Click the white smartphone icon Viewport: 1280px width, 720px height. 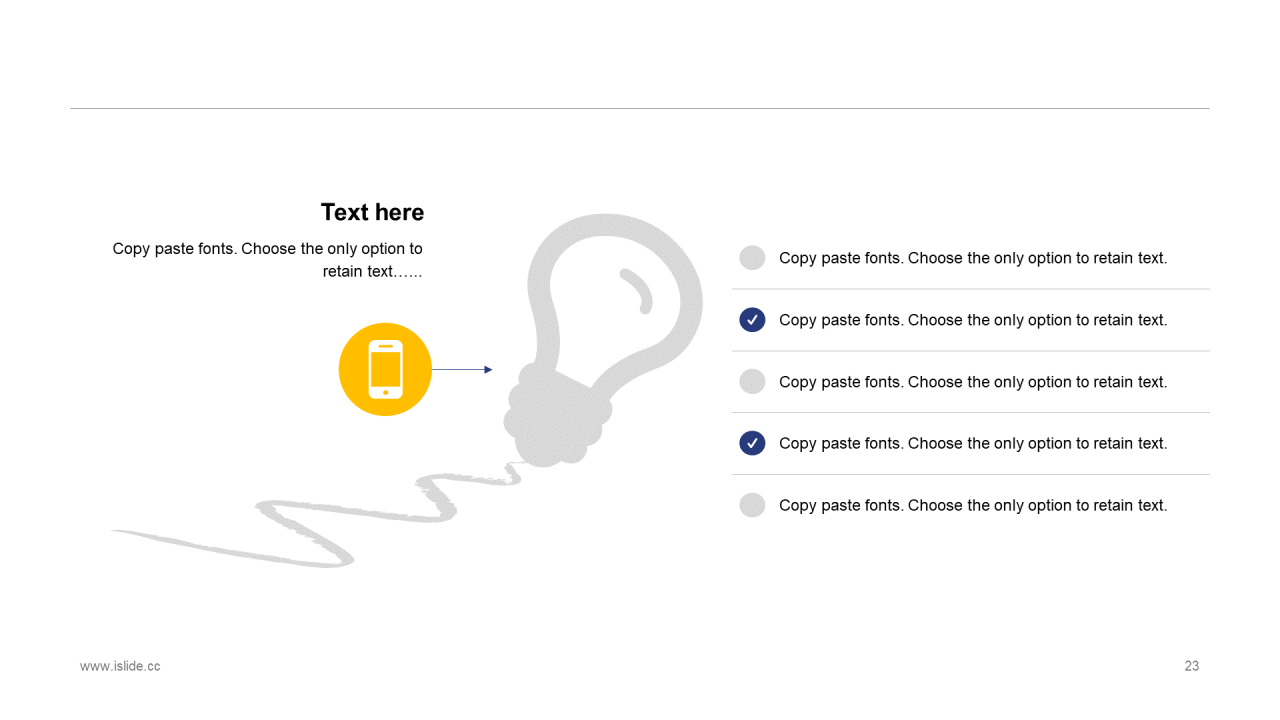pos(385,369)
